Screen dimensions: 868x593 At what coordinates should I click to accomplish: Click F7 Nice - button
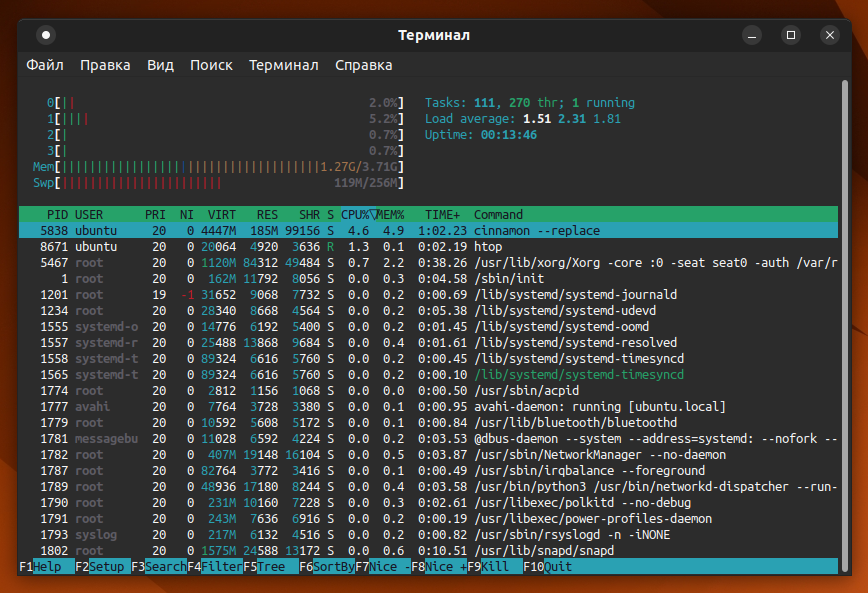(x=383, y=566)
